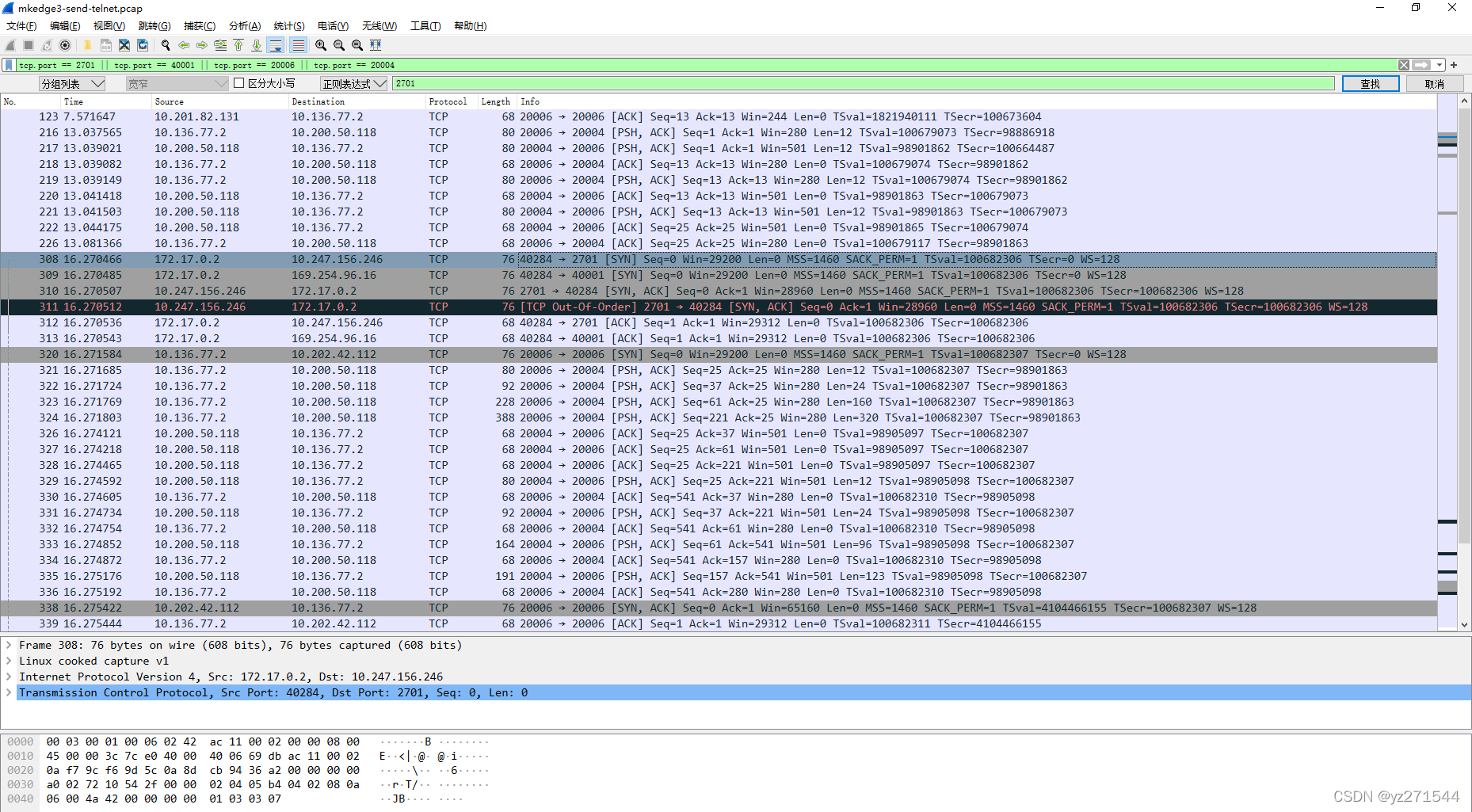Open the 编辑(E) menu

point(65,26)
